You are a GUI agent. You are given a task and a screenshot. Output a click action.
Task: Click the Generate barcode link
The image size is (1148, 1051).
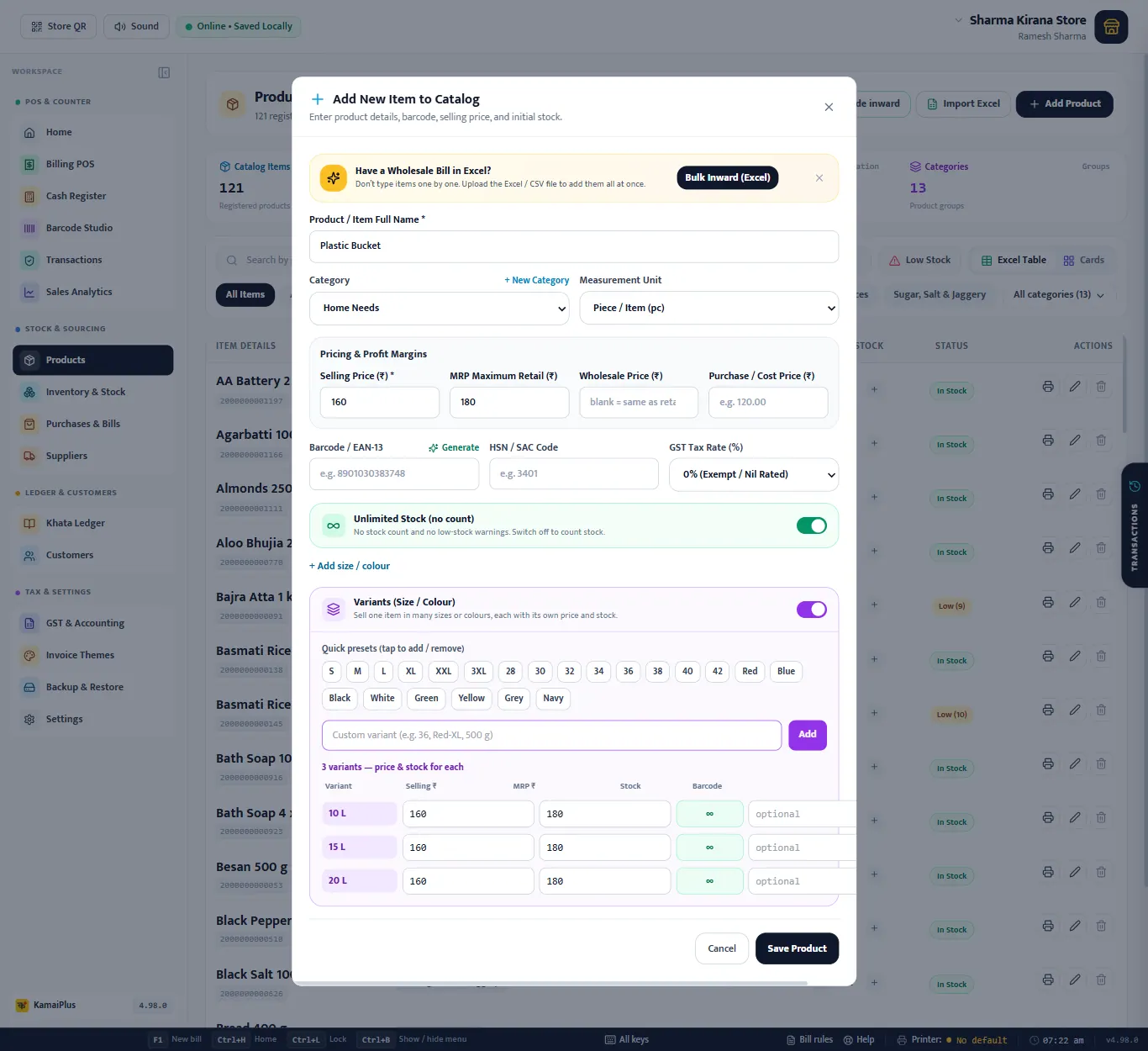point(454,447)
